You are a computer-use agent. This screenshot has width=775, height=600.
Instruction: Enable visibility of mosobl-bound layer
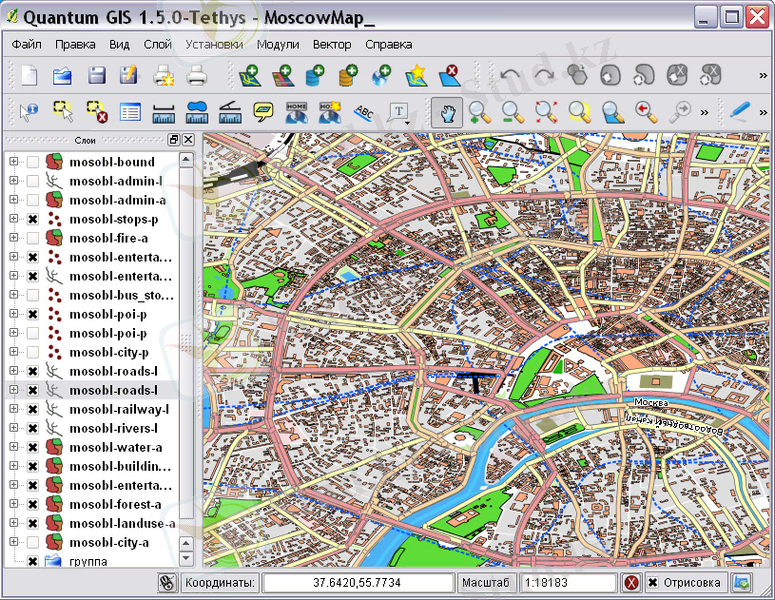pos(33,162)
